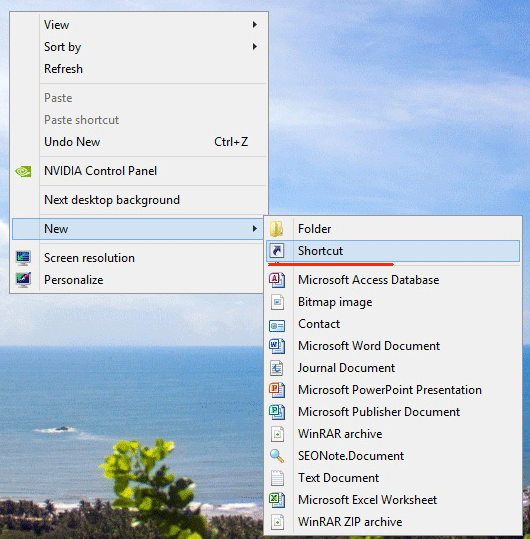Click the WinRAR archive icon
The height and width of the screenshot is (539, 530).
click(277, 434)
